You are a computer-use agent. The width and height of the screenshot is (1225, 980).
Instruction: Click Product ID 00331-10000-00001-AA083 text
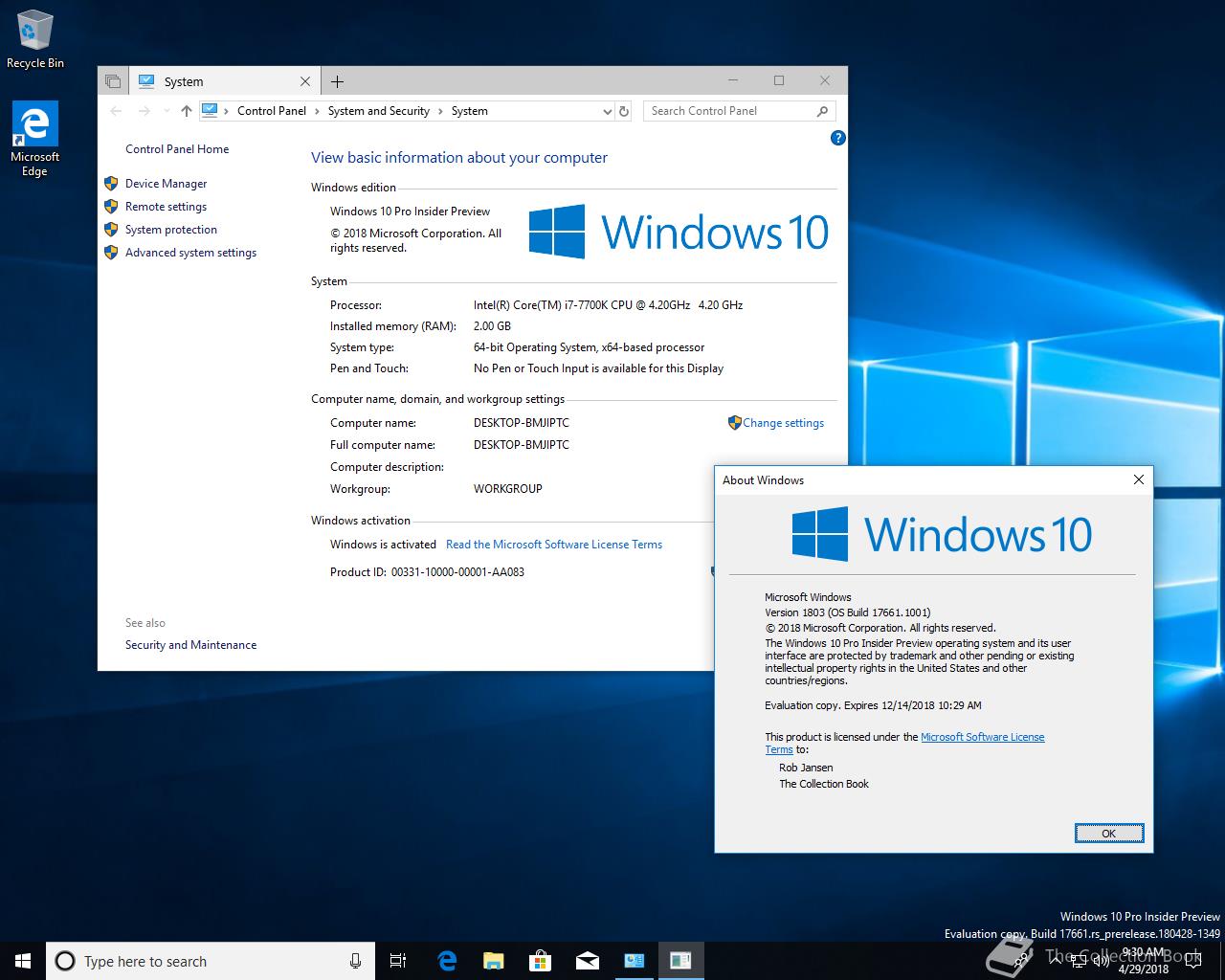(427, 571)
